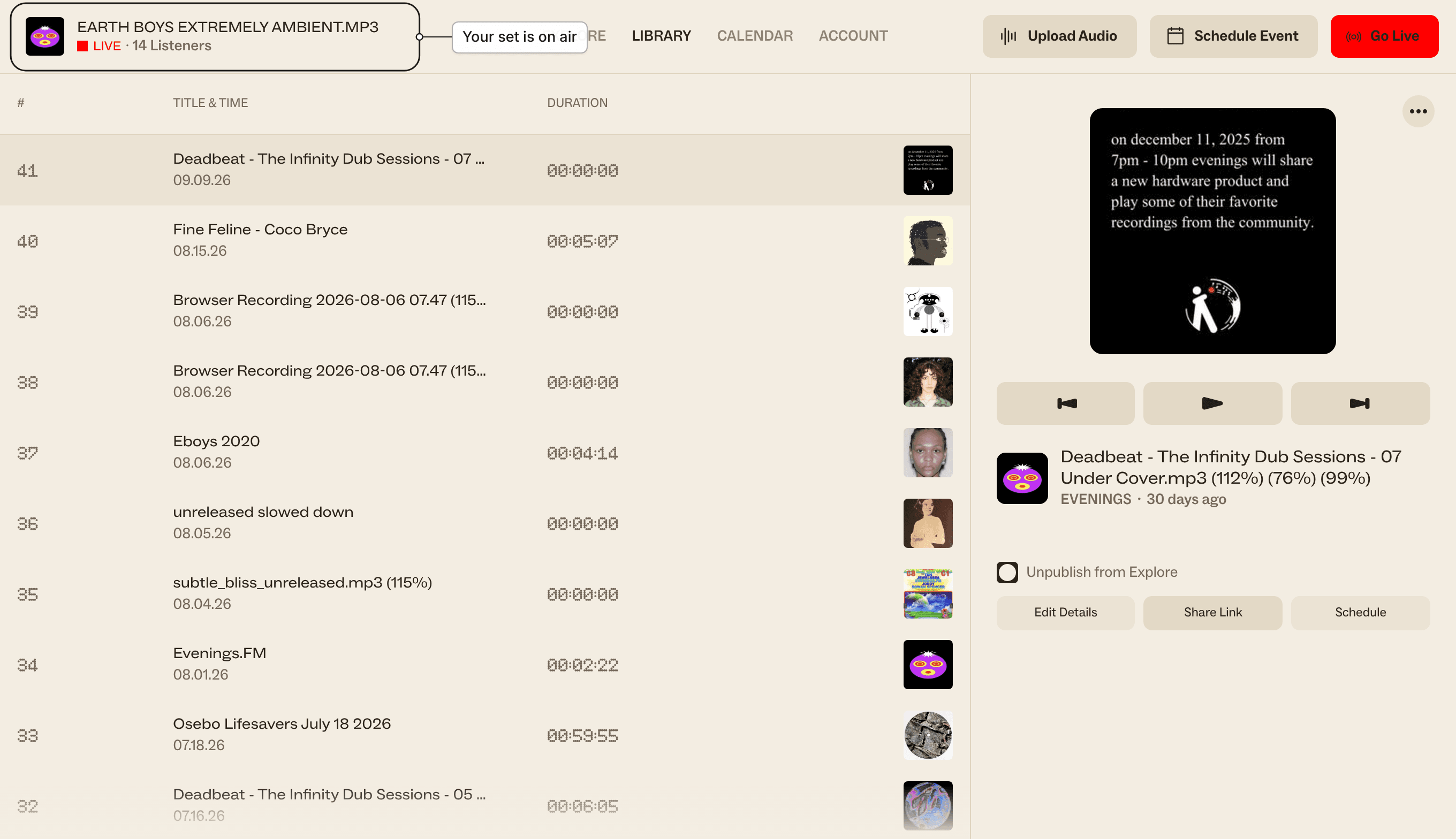Viewport: 1456px width, 839px height.
Task: Click Share Link button
Action: click(1212, 613)
